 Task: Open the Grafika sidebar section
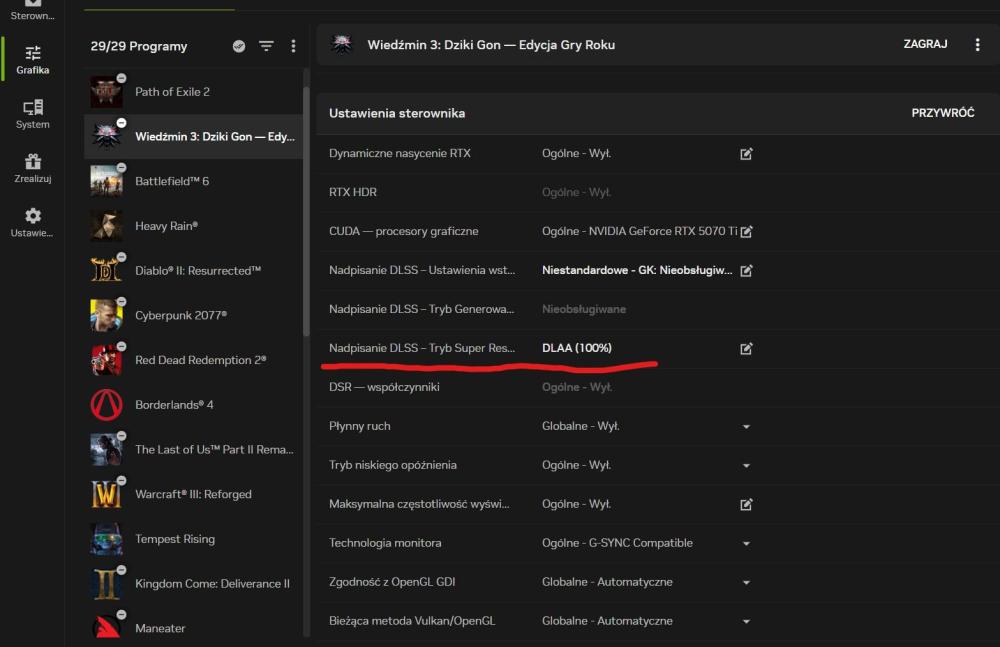pyautogui.click(x=32, y=59)
